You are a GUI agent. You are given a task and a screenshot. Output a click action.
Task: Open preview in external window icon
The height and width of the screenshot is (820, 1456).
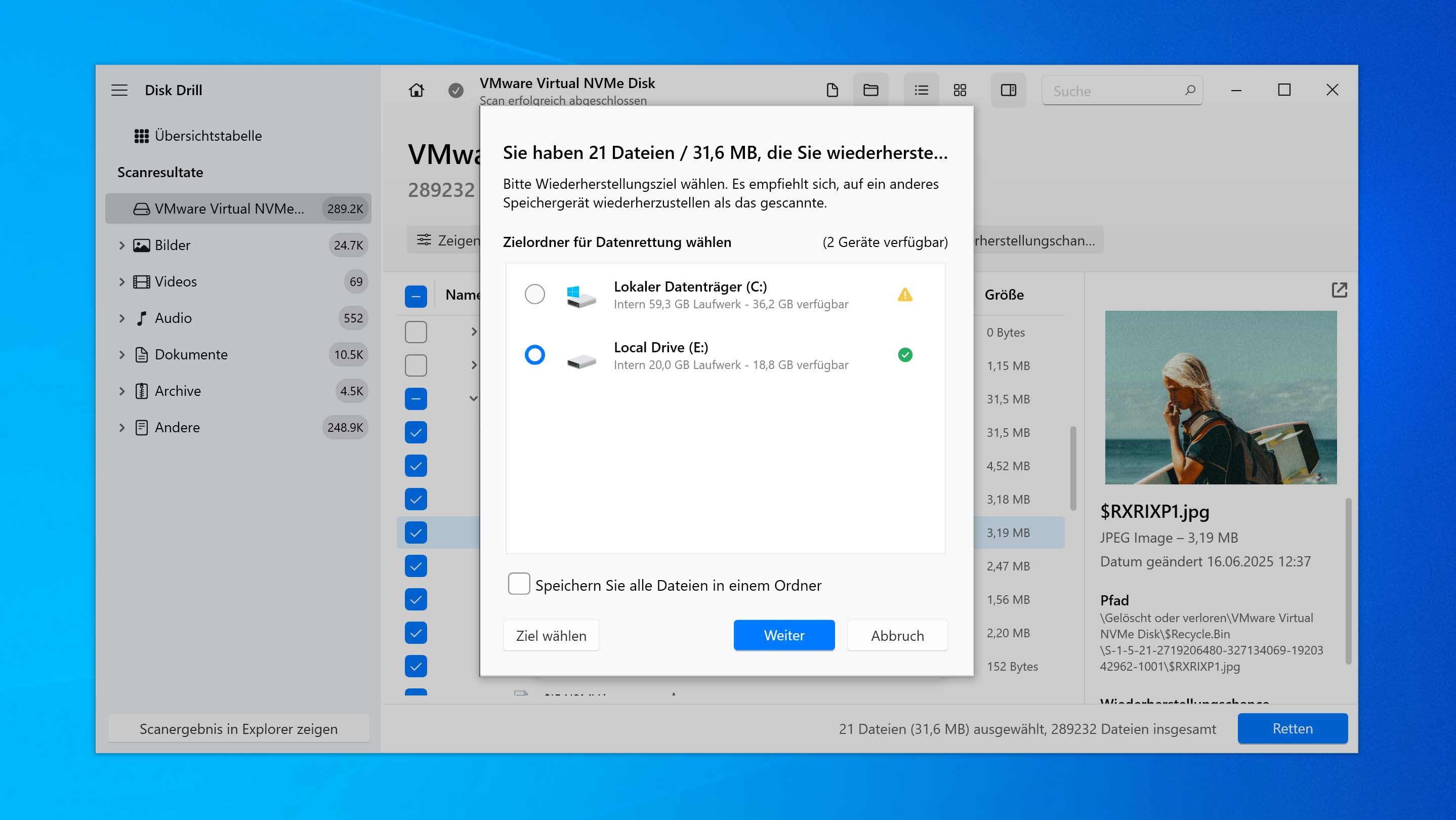pyautogui.click(x=1339, y=290)
